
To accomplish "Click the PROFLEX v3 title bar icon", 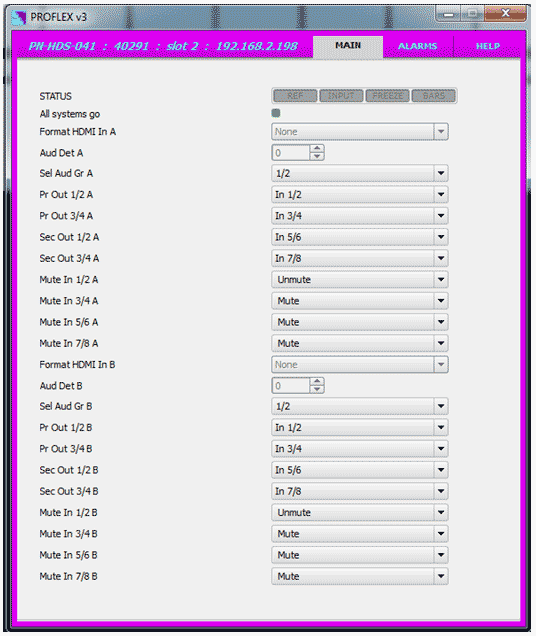I will [19, 17].
